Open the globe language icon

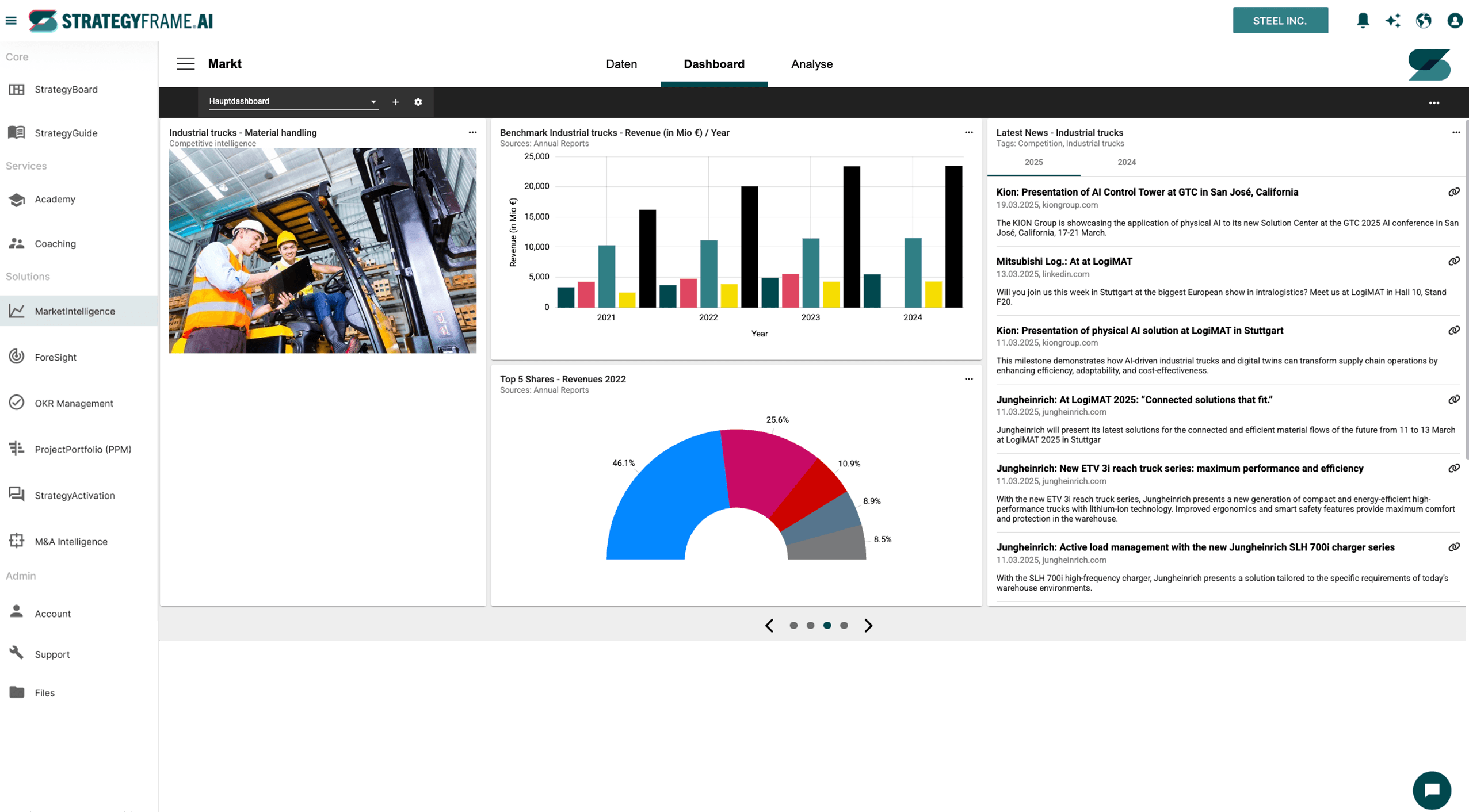[1424, 21]
